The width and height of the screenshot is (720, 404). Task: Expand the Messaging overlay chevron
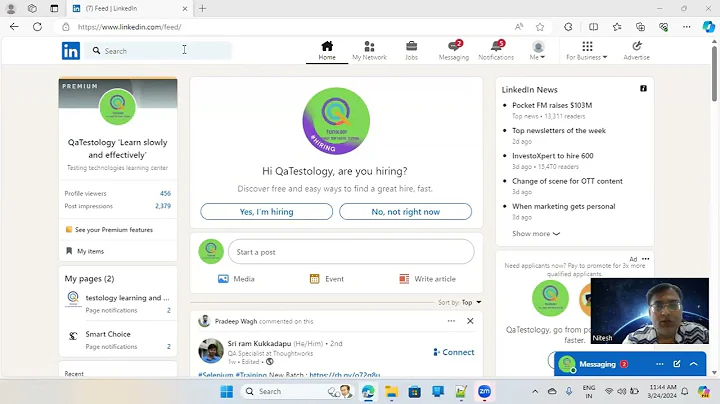pos(694,364)
